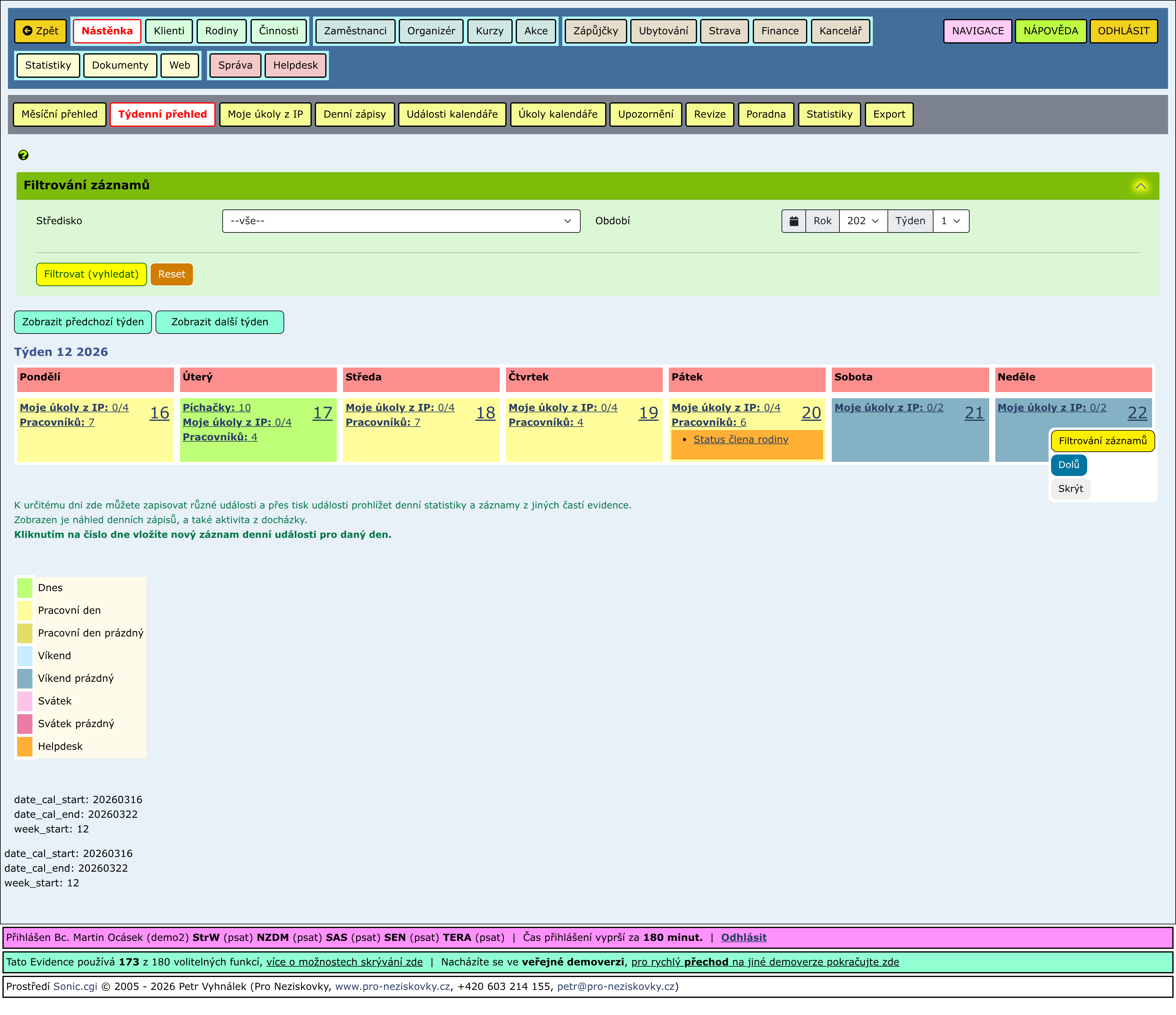1176x1015 pixels.
Task: Click the Filtrovat (vyhledat) button
Action: (91, 274)
